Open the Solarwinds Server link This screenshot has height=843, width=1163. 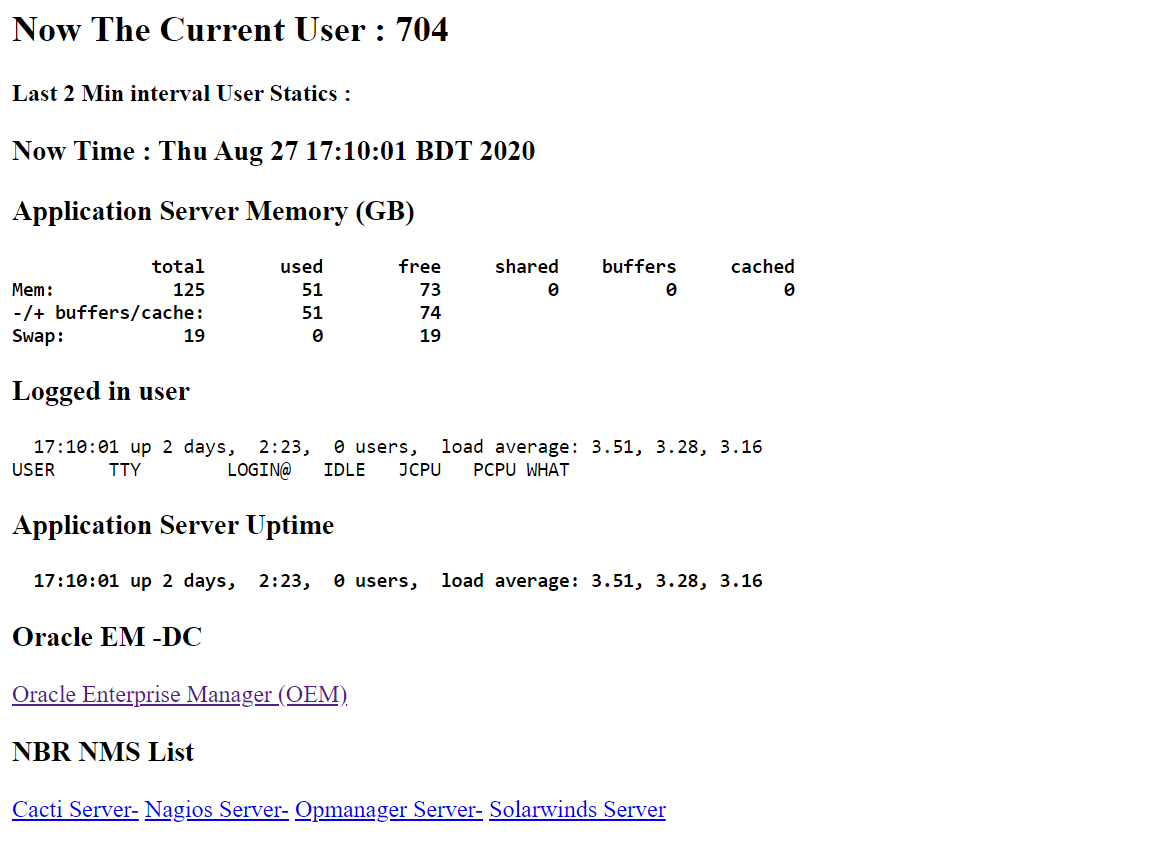point(577,810)
